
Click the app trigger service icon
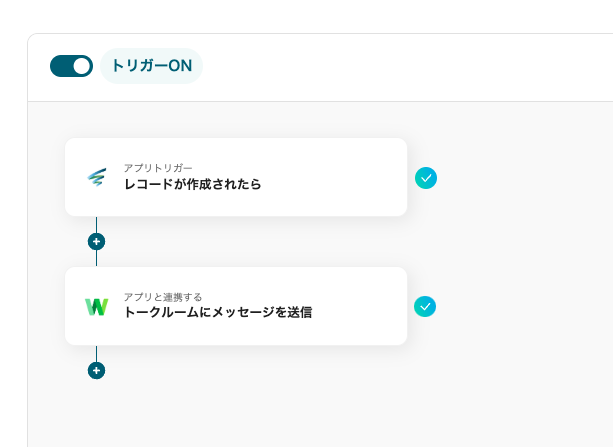tap(96, 177)
